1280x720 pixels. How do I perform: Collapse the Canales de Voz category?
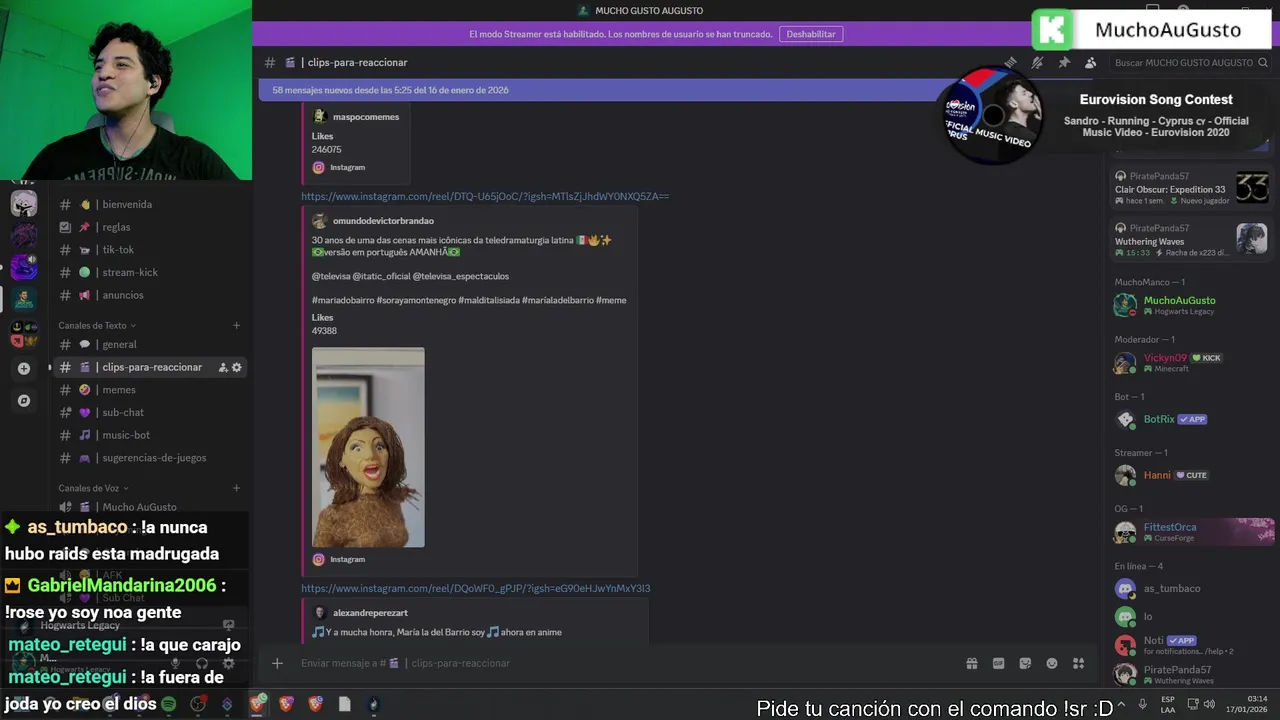pos(93,488)
